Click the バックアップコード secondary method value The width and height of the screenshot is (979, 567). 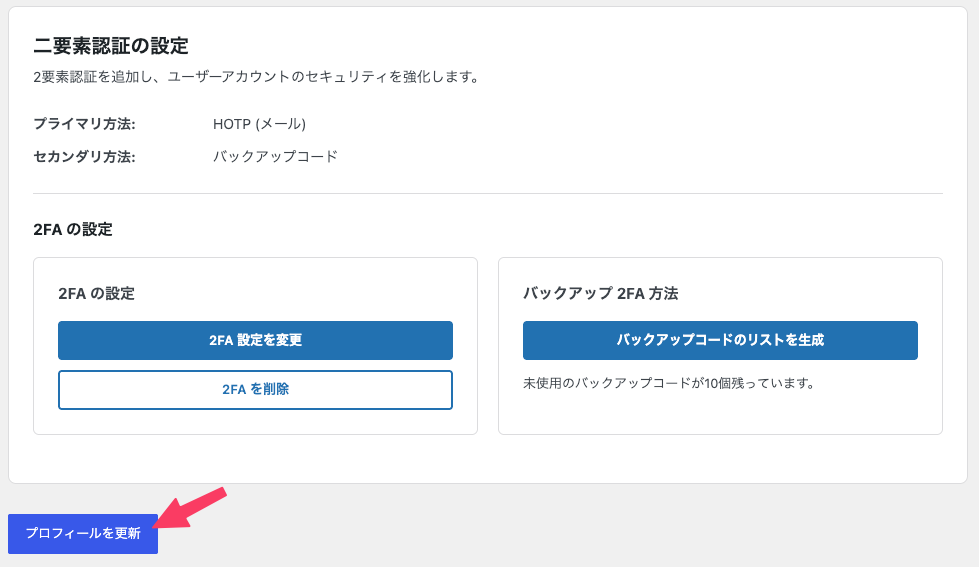(x=275, y=156)
